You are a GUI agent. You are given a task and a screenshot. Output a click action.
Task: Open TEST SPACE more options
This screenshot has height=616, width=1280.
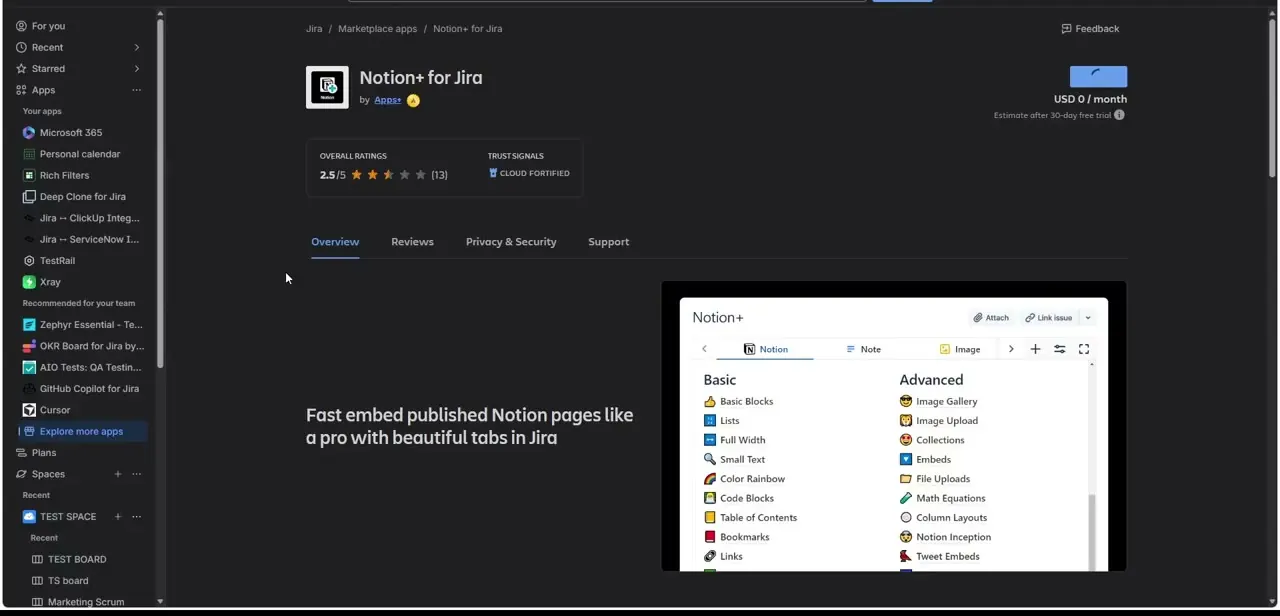coord(137,517)
